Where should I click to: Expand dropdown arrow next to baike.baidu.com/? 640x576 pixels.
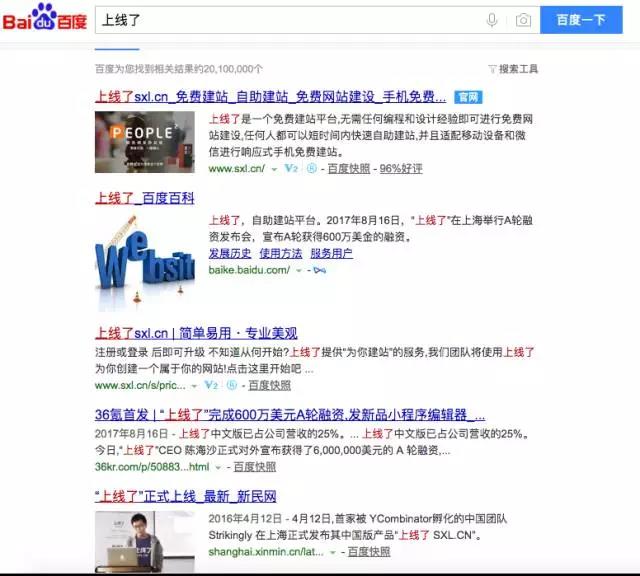point(299,271)
